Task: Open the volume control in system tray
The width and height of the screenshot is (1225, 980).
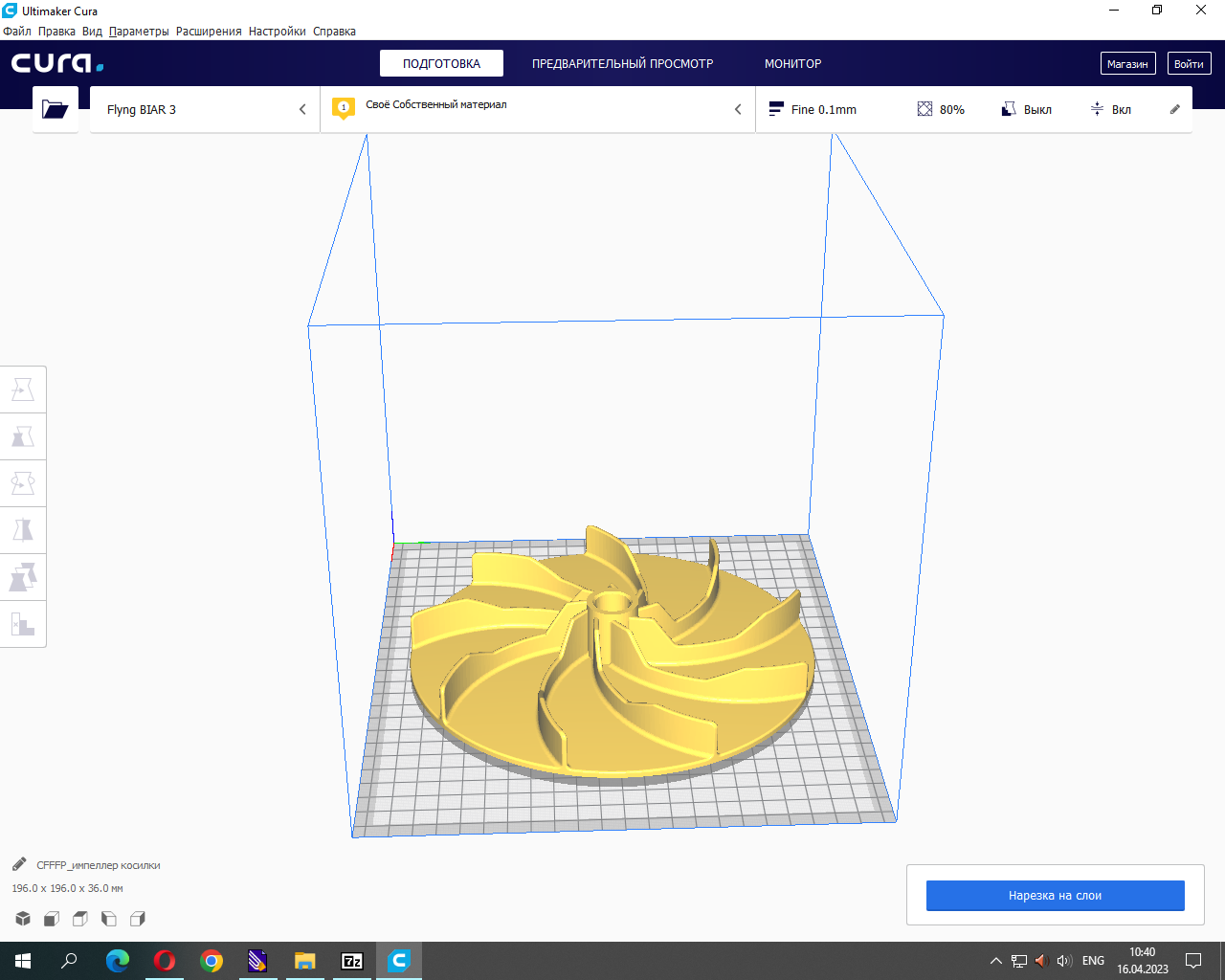Action: click(1064, 961)
